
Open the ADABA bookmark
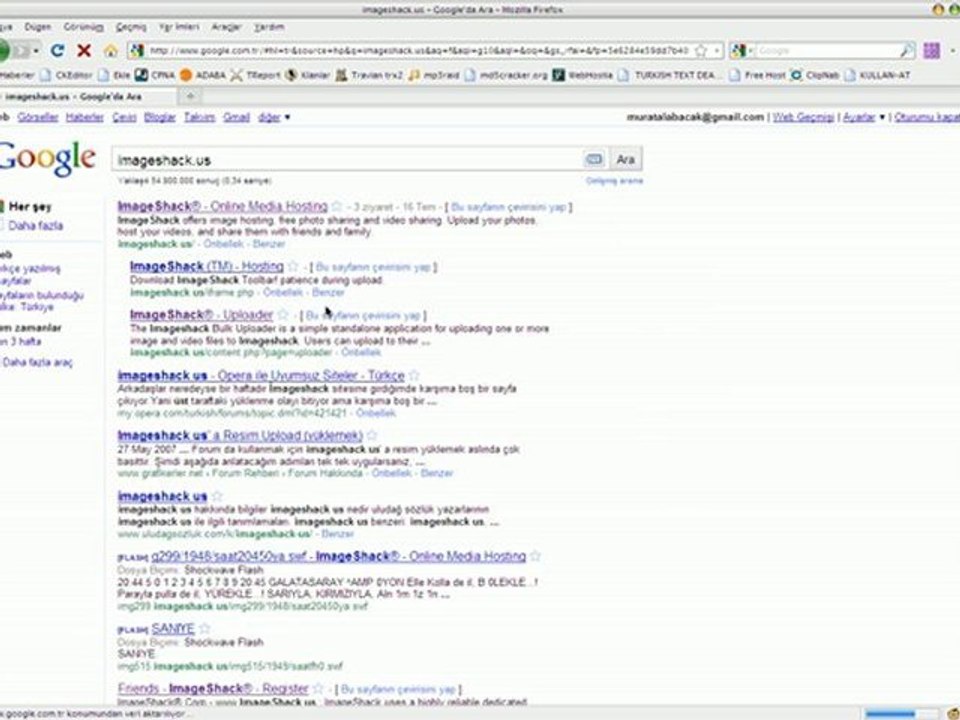[x=203, y=75]
